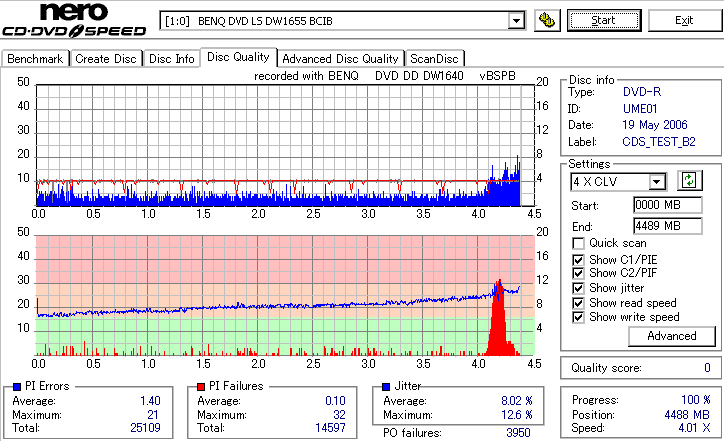This screenshot has width=724, height=441.
Task: Click the Nero CD-DVD Speed logo
Action: (74, 20)
